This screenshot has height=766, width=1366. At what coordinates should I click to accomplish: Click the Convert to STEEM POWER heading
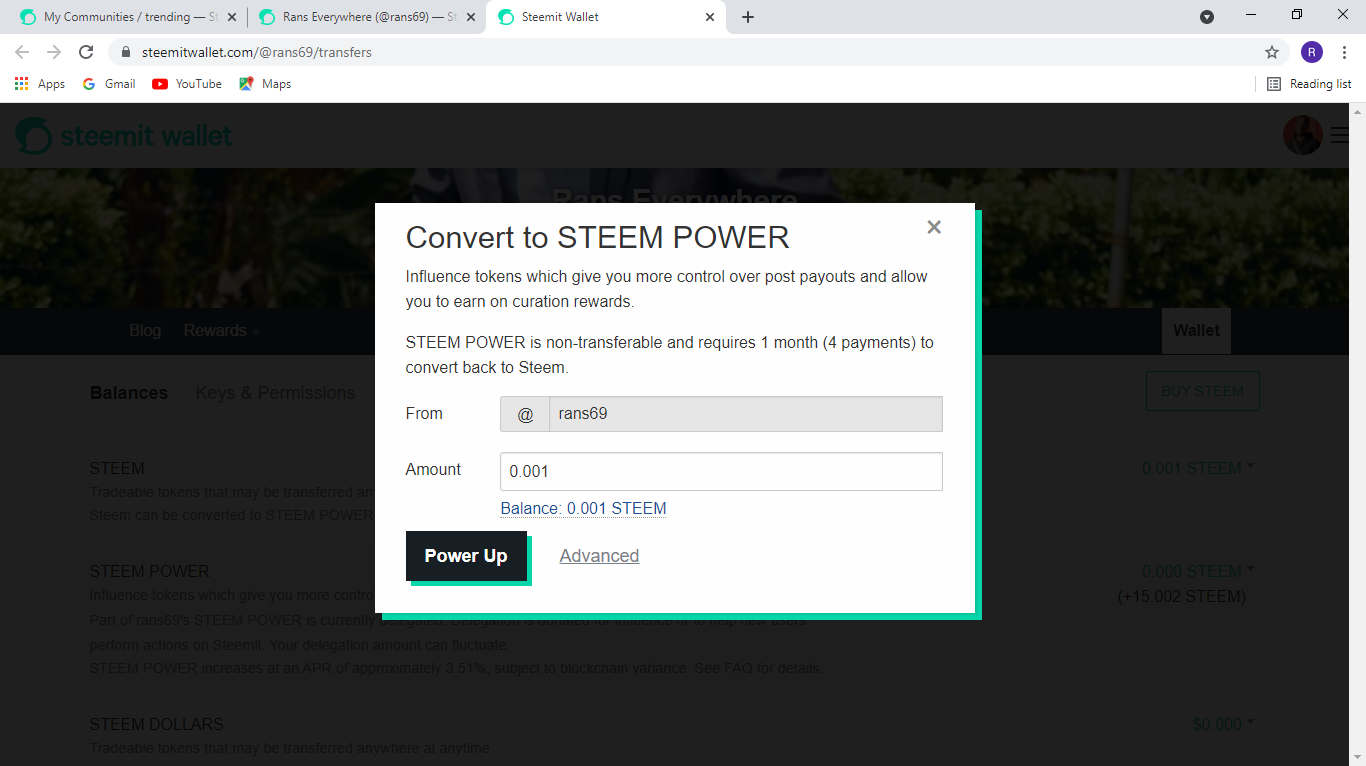tap(597, 238)
